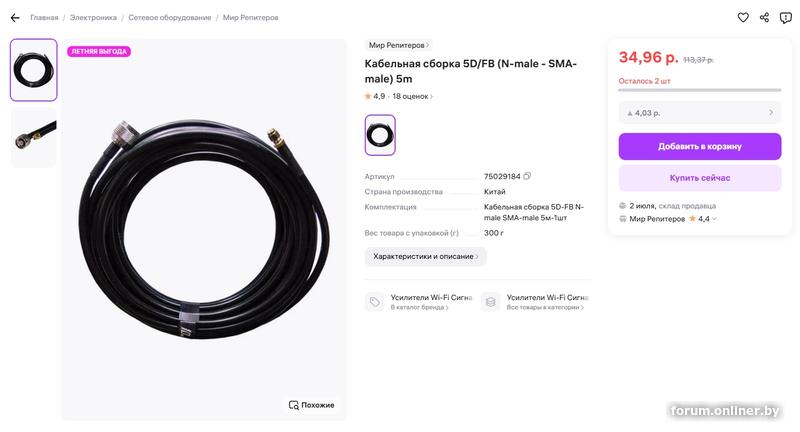
Task: Report the product via exclamation bubble icon
Action: coord(786,18)
